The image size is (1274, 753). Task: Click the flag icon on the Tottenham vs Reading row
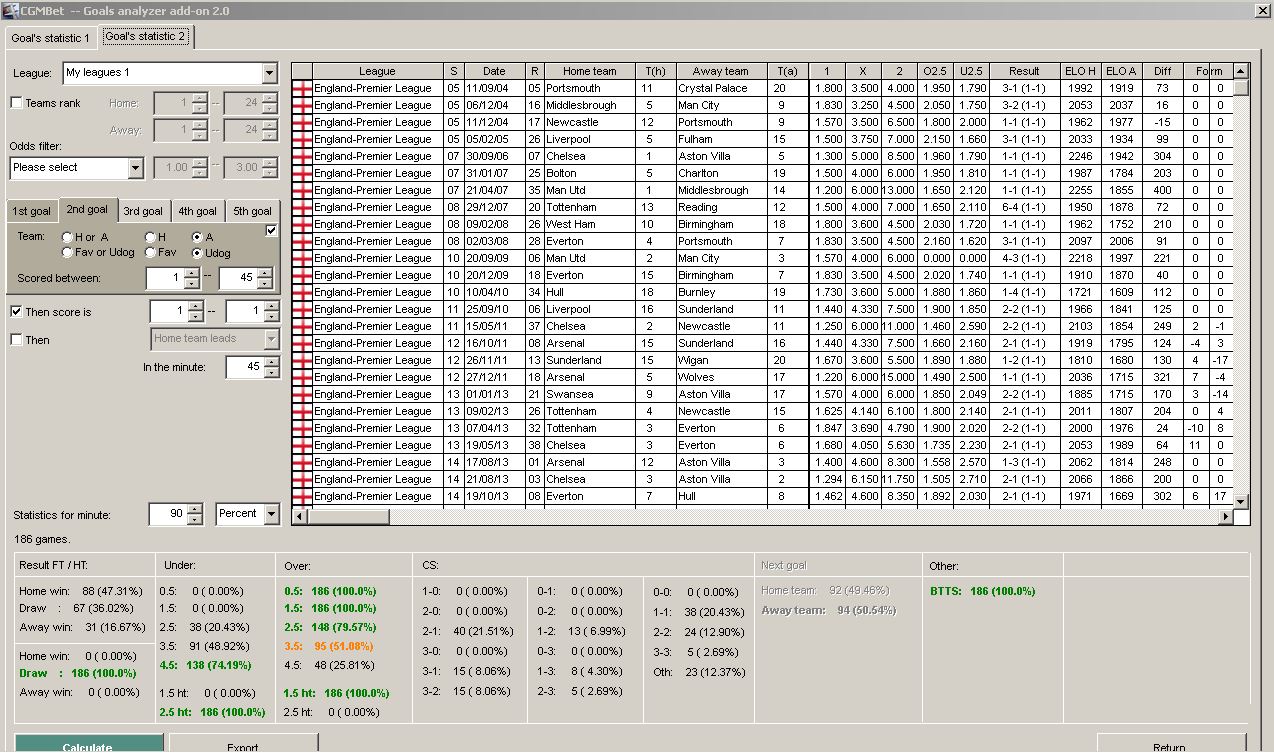301,207
